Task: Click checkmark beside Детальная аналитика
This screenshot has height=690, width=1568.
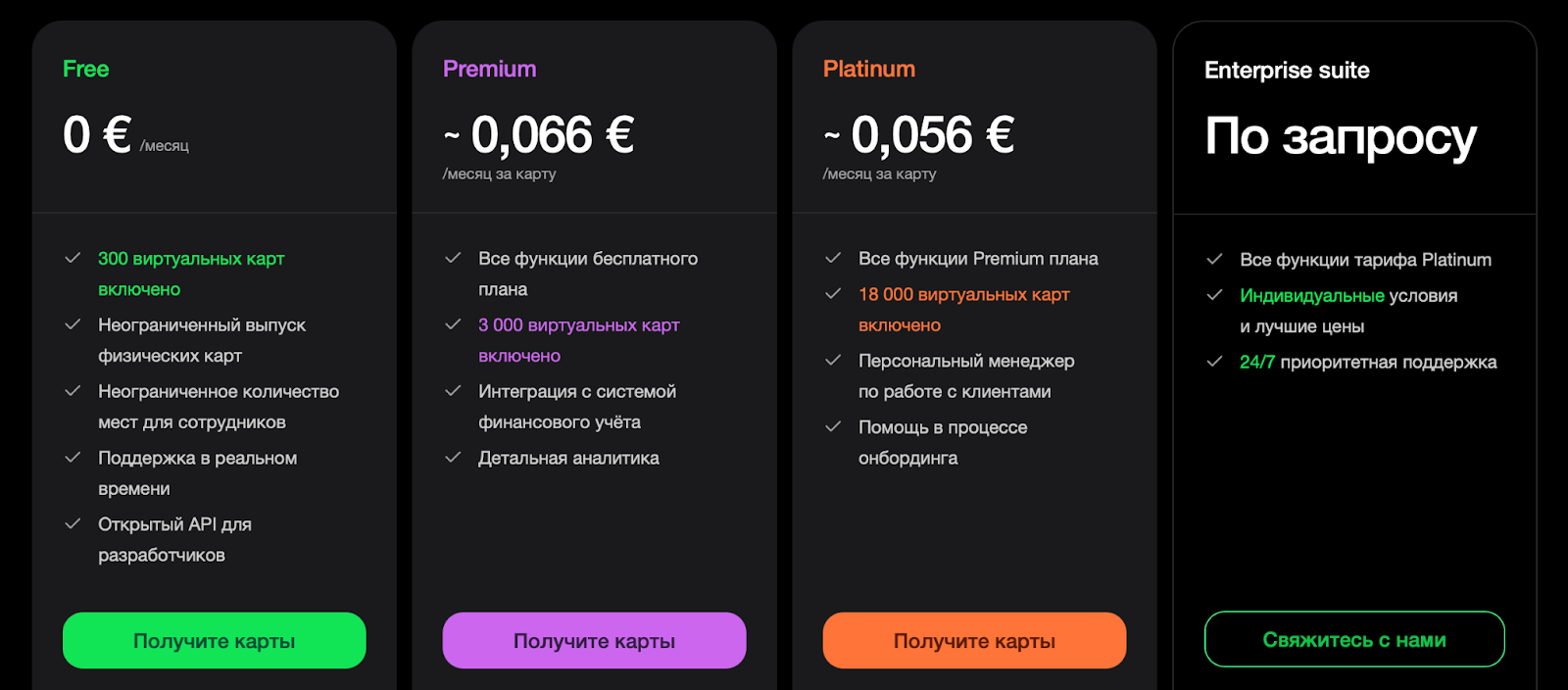Action: (x=453, y=457)
